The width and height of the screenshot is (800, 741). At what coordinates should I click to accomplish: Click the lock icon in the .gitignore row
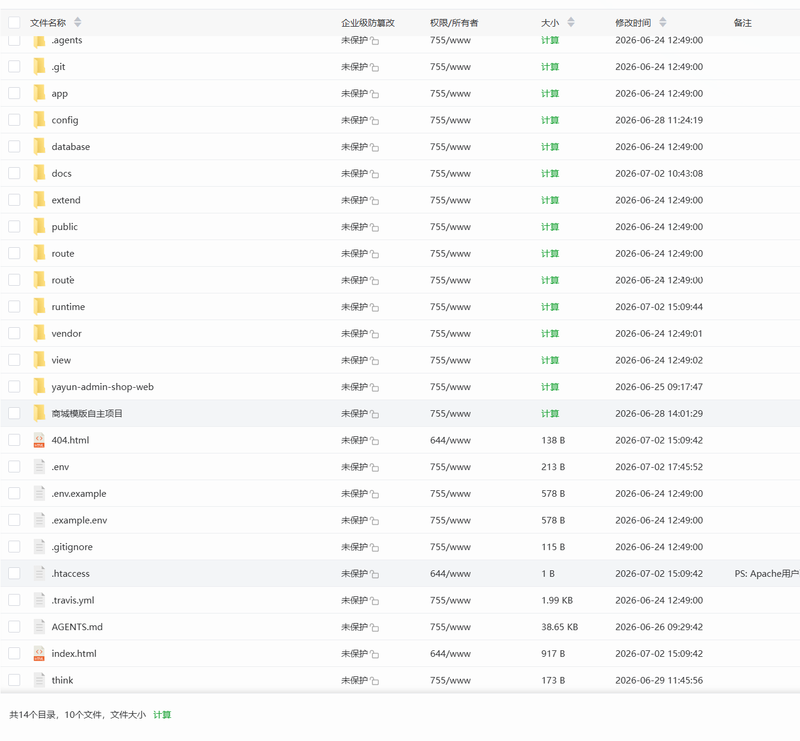point(374,548)
